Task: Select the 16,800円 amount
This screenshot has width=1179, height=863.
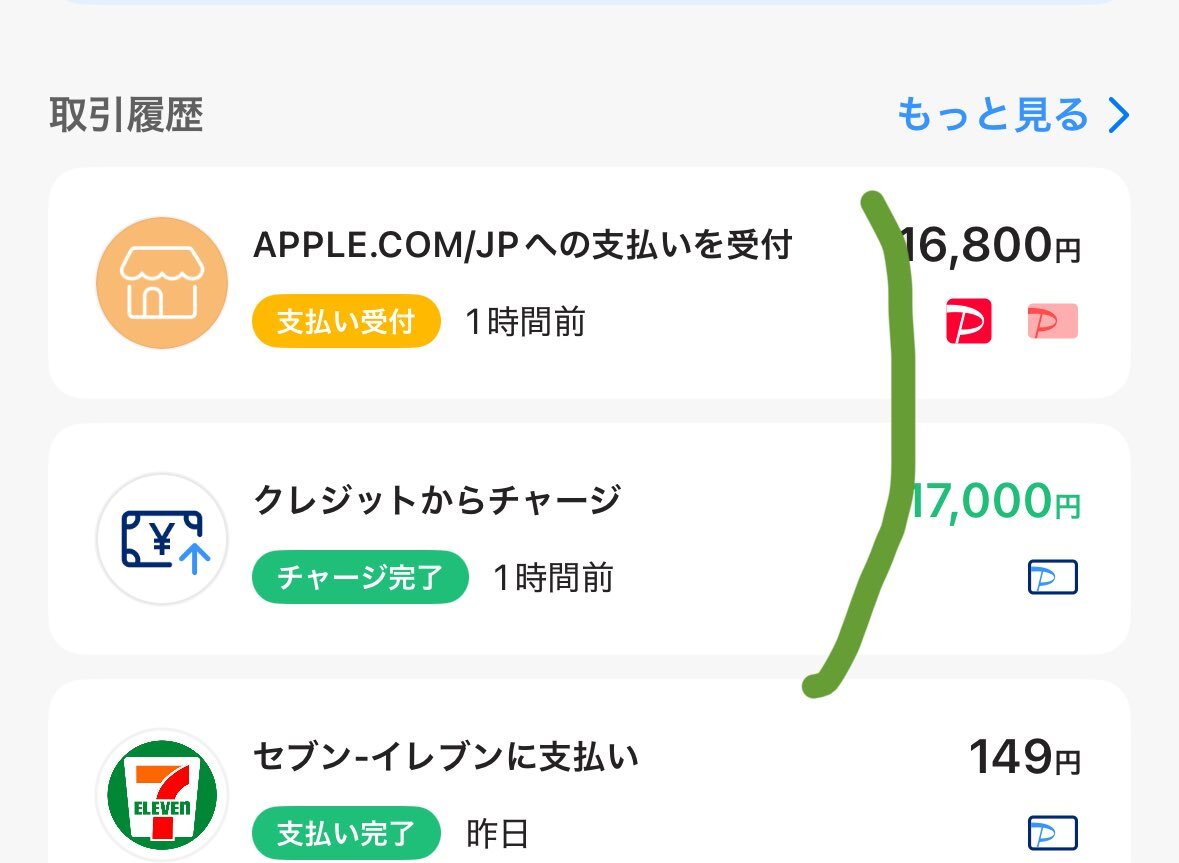Action: [x=990, y=244]
